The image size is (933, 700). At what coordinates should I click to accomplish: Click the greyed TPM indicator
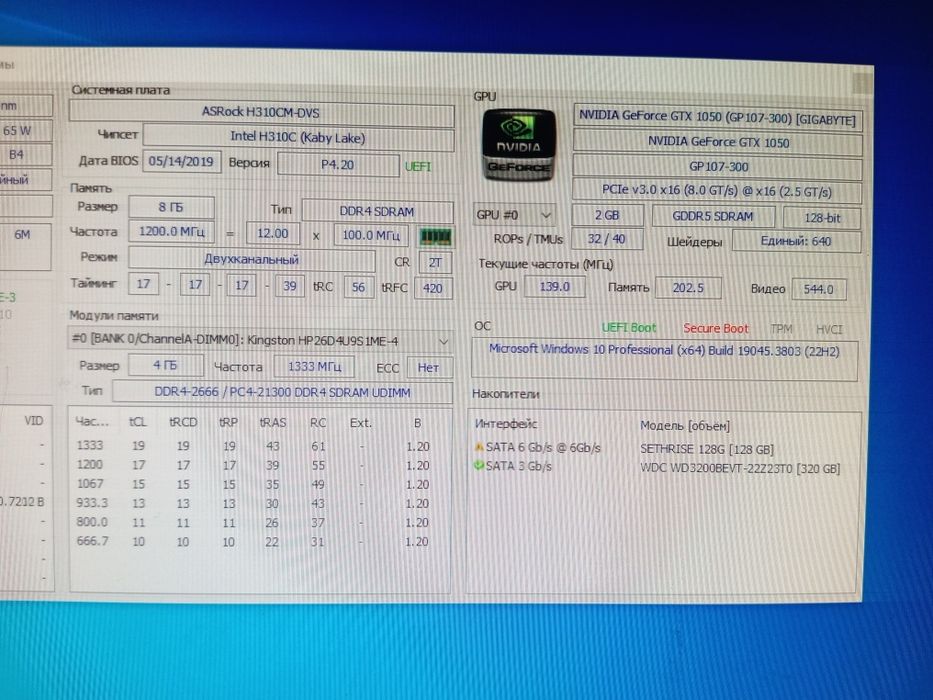[x=781, y=329]
